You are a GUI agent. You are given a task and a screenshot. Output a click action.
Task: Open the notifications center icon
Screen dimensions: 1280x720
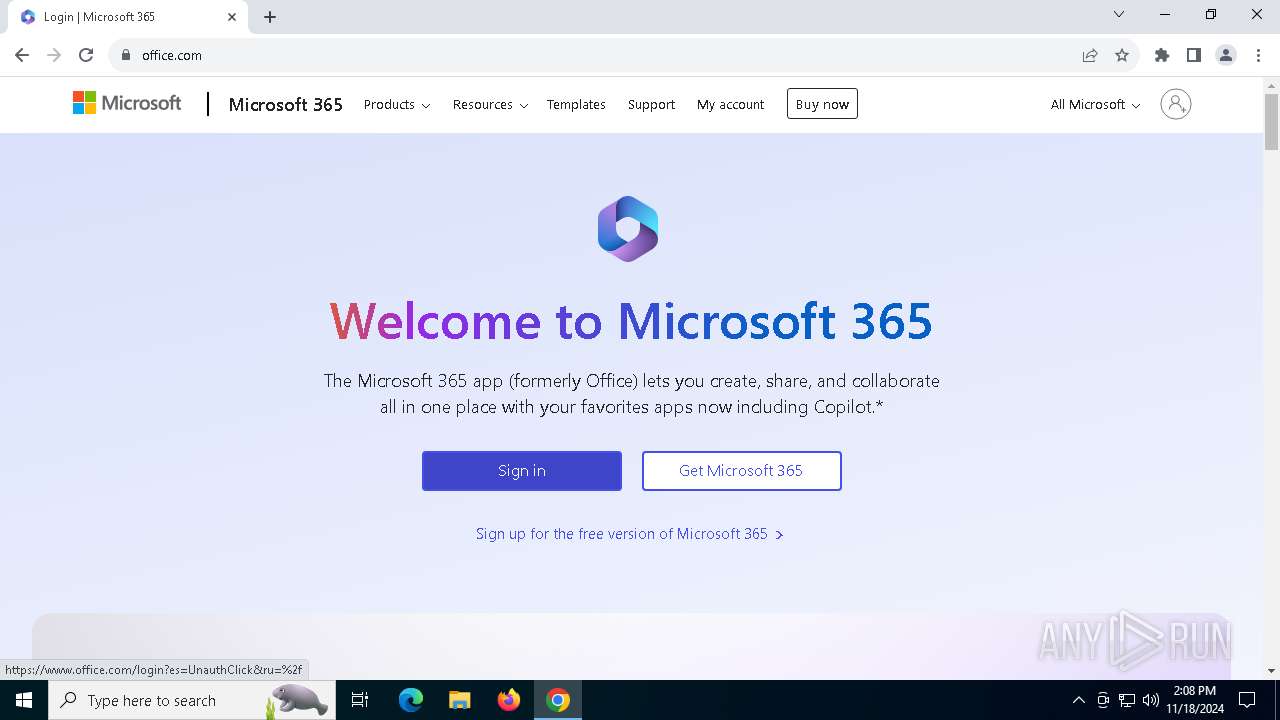pyautogui.click(x=1247, y=700)
